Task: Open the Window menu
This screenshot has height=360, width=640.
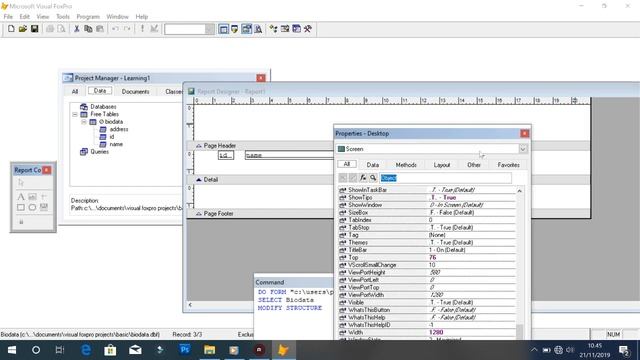Action: pos(118,17)
